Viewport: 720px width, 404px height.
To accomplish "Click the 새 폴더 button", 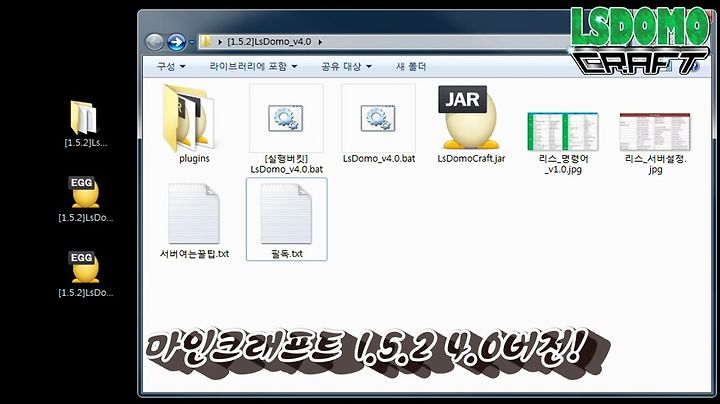I will pos(411,67).
